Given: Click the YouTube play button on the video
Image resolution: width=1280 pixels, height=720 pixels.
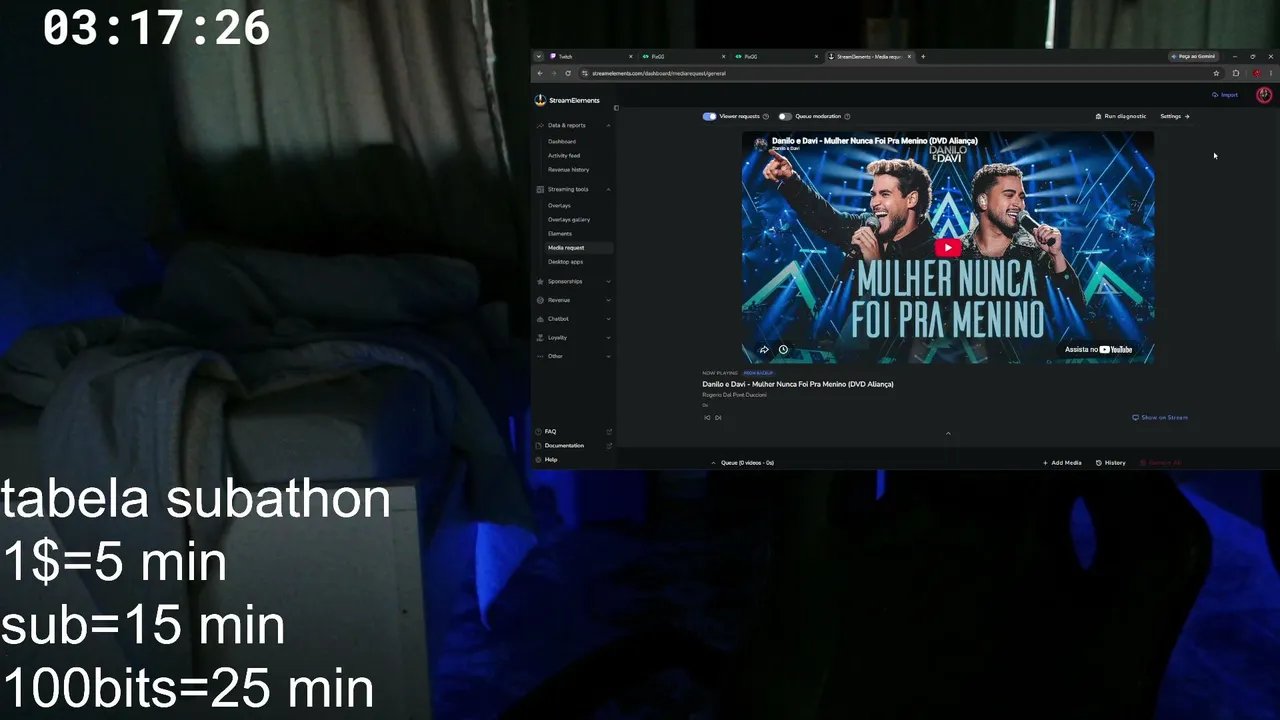Looking at the screenshot, I should tap(948, 248).
